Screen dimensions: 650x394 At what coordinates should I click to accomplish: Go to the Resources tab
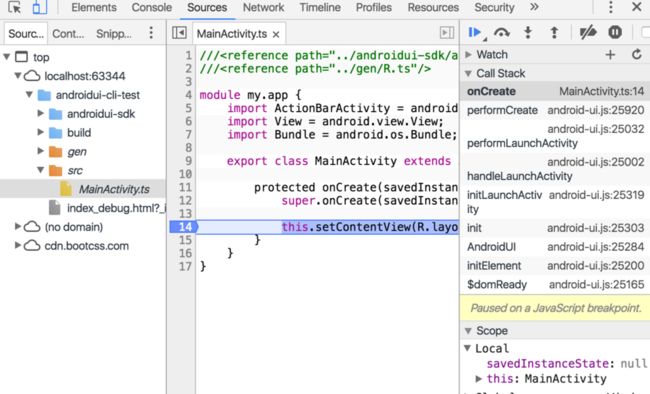[x=433, y=7]
